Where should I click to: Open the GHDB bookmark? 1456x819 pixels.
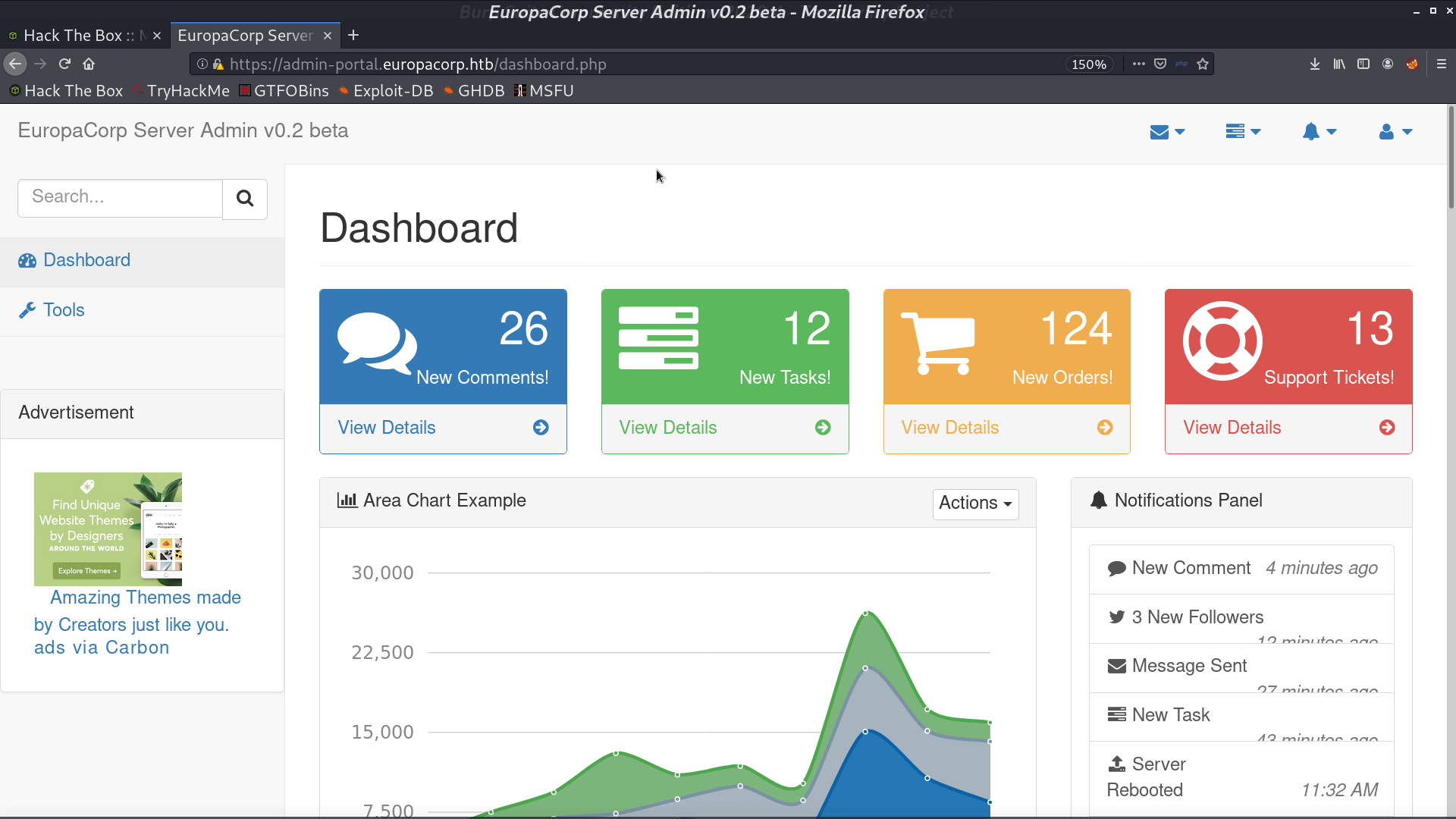point(474,91)
